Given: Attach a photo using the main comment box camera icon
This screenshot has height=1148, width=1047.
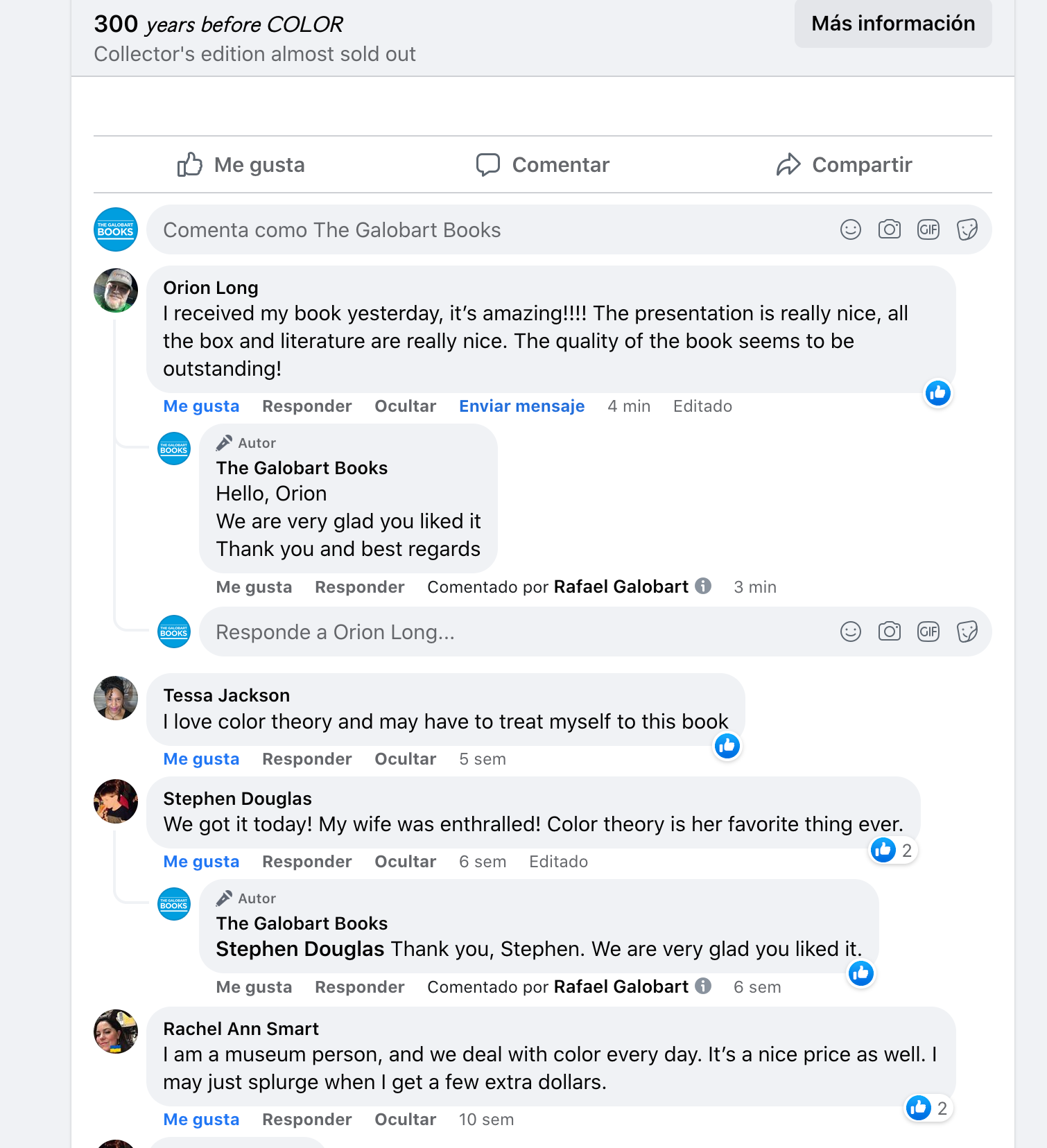Looking at the screenshot, I should [889, 229].
